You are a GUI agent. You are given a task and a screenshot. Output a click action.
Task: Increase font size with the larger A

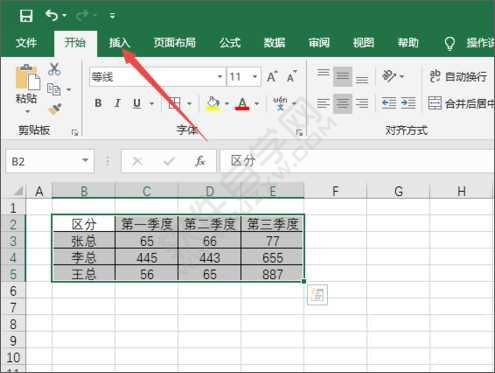(272, 77)
